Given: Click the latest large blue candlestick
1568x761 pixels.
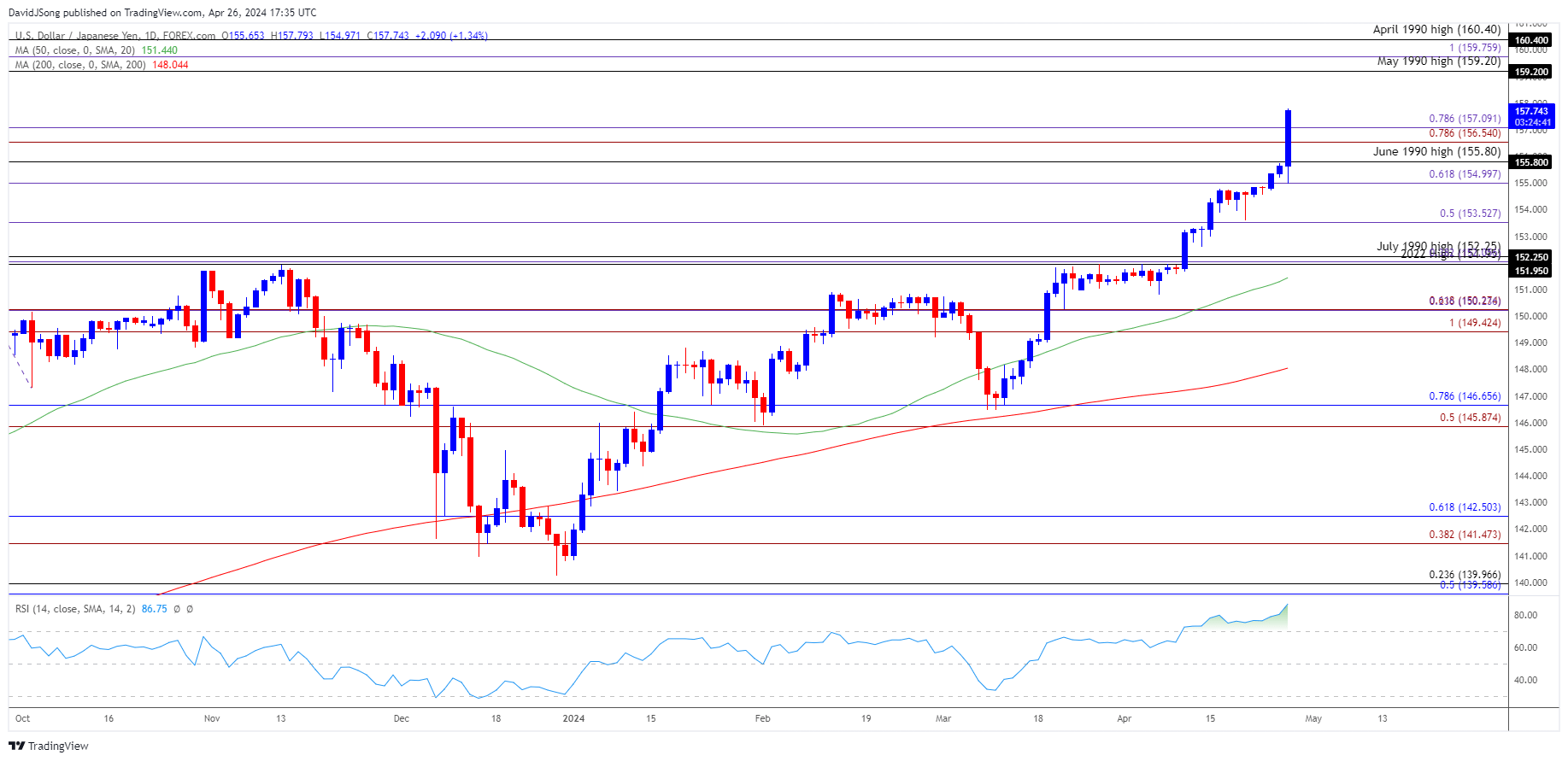Looking at the screenshot, I should pos(1288,138).
